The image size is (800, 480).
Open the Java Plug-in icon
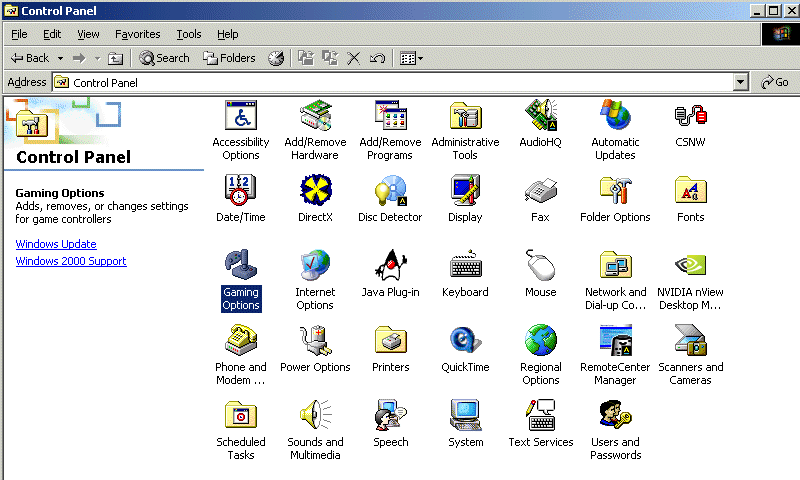pyautogui.click(x=390, y=265)
